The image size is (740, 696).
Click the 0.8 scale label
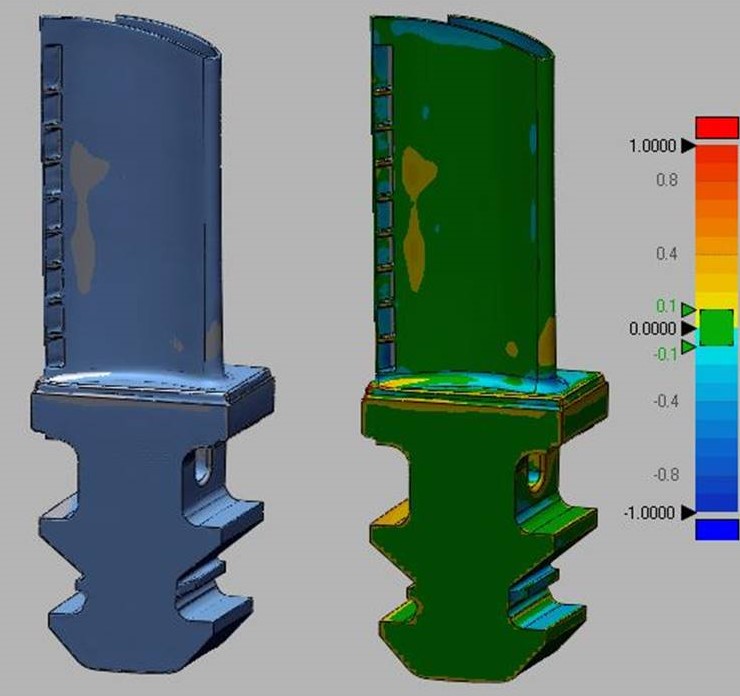pyautogui.click(x=667, y=180)
